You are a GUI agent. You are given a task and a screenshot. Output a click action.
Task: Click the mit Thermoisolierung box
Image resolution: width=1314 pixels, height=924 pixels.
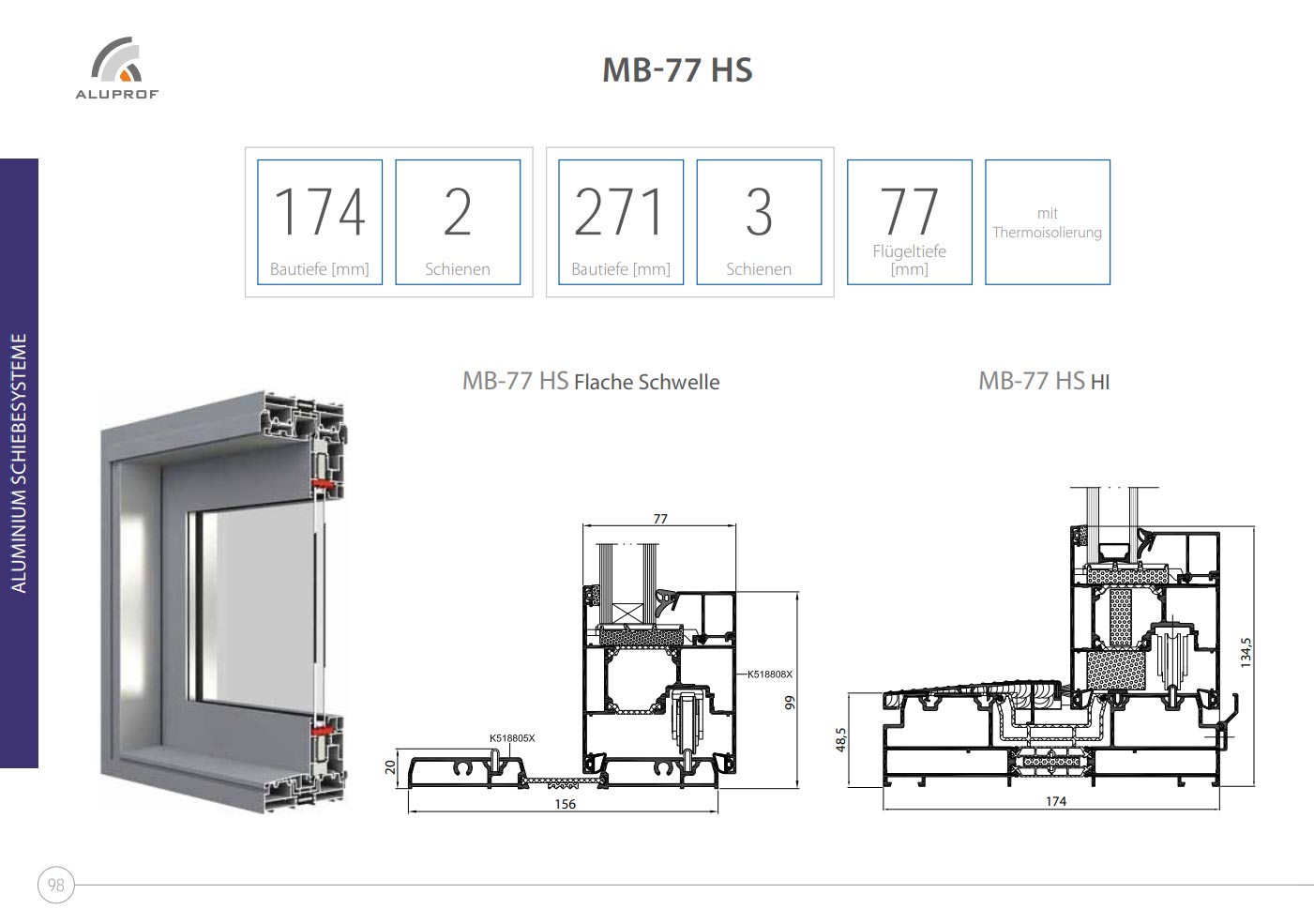(x=1048, y=222)
